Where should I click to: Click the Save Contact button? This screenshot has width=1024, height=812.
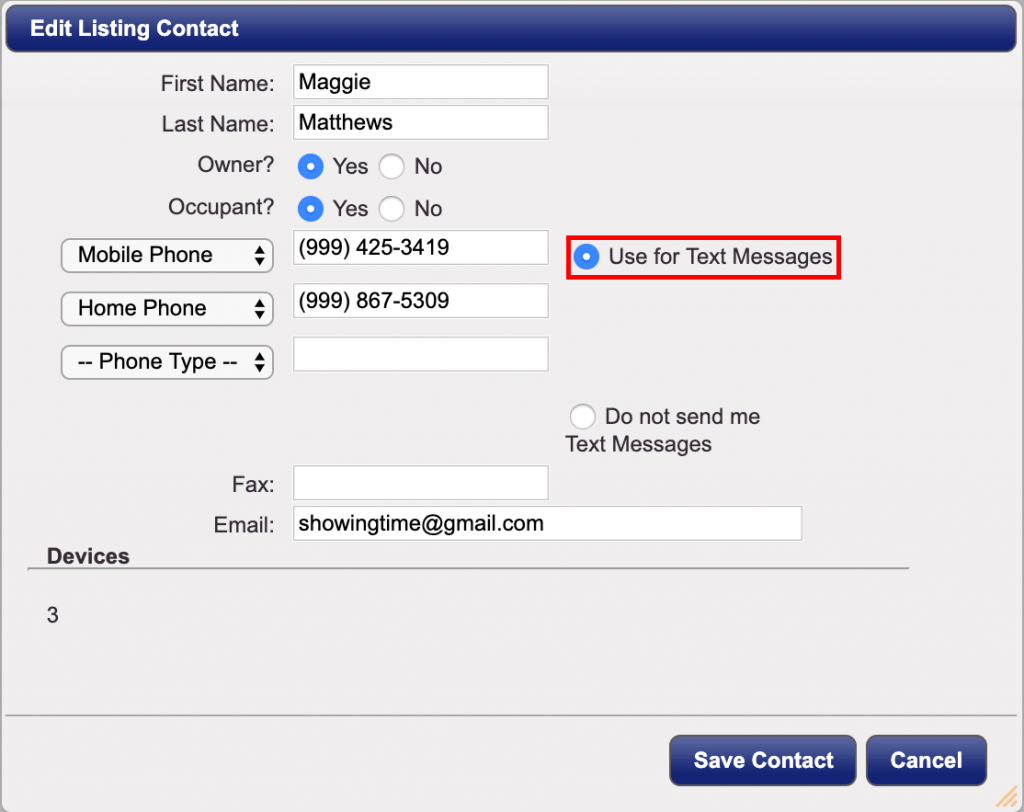coord(762,760)
